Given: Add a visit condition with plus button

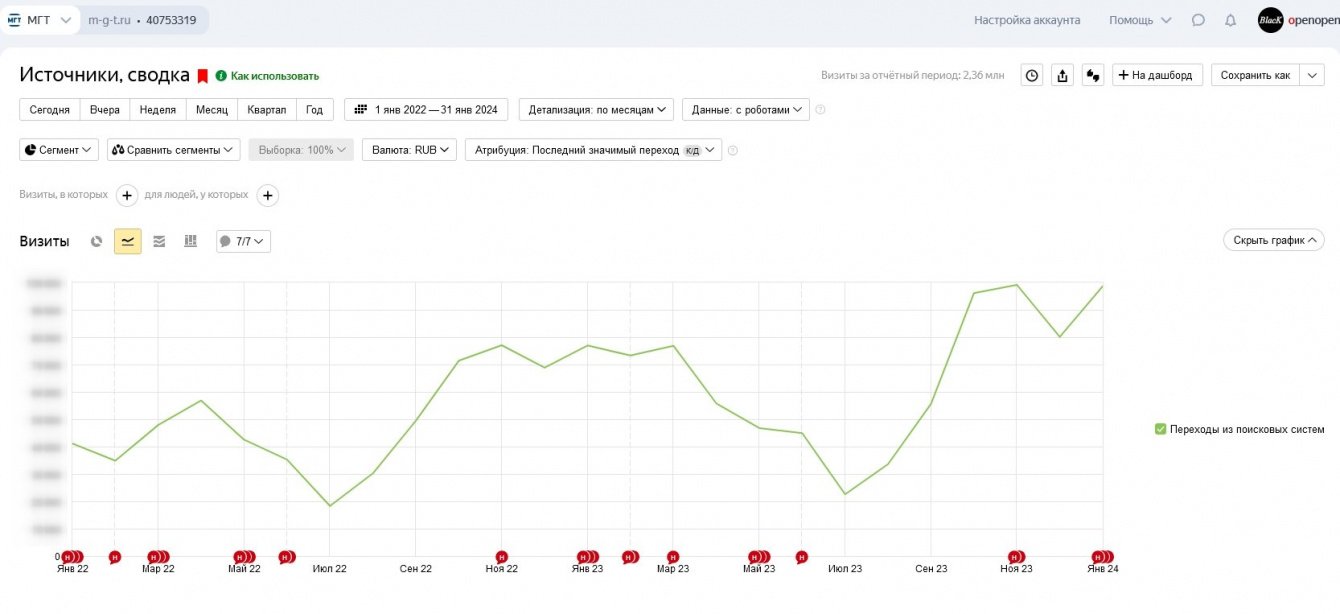Looking at the screenshot, I should click(x=127, y=195).
